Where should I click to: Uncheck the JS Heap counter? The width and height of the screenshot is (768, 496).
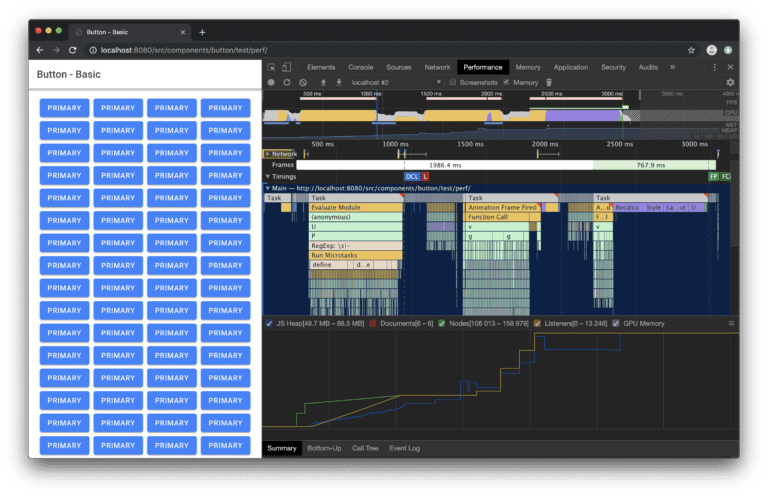[269, 324]
